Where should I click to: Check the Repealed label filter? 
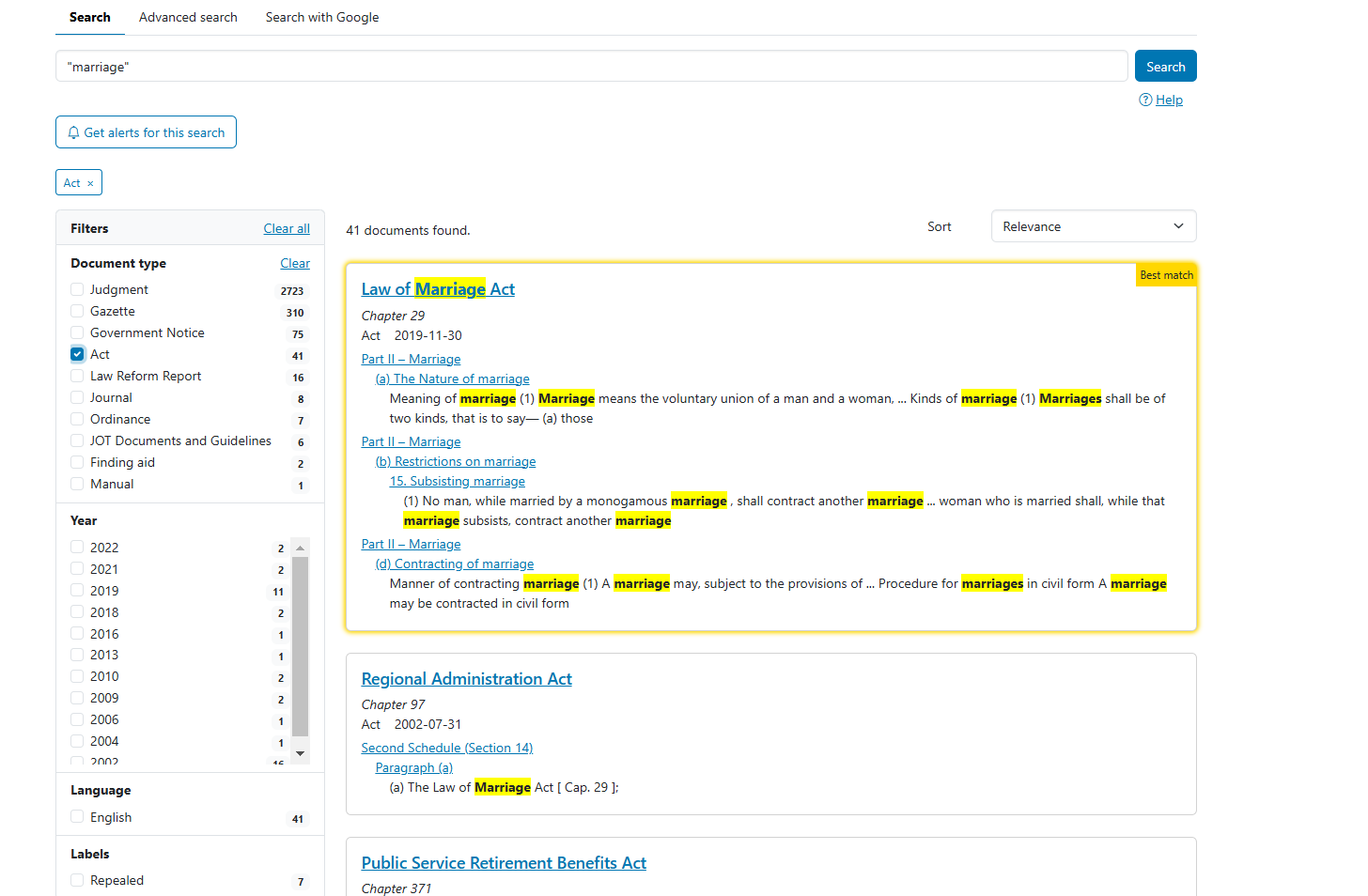tap(77, 880)
